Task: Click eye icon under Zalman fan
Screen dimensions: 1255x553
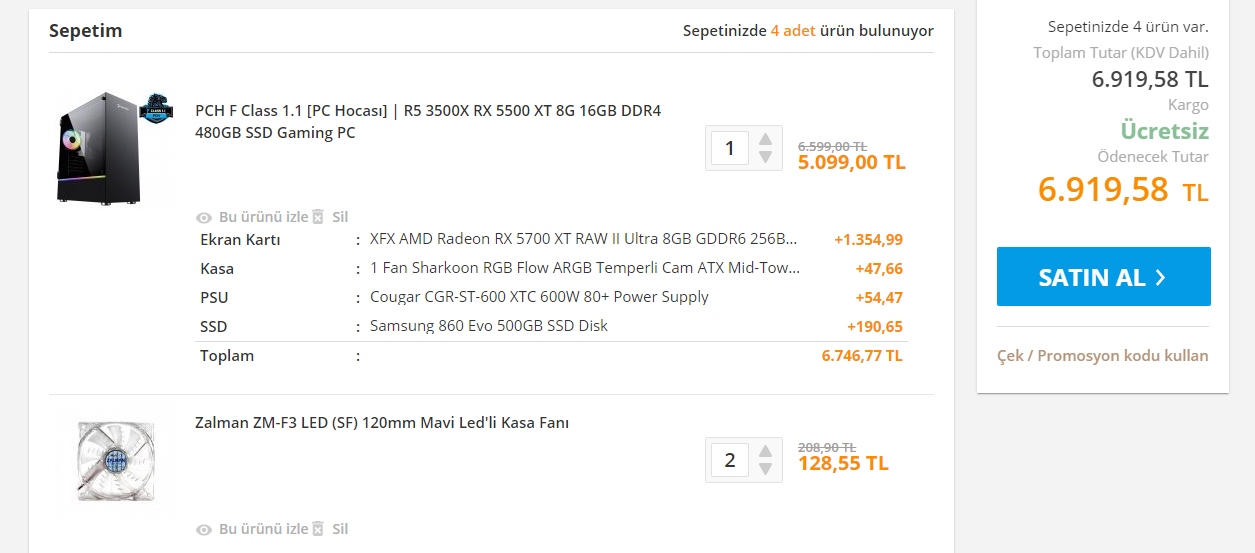Action: (204, 529)
